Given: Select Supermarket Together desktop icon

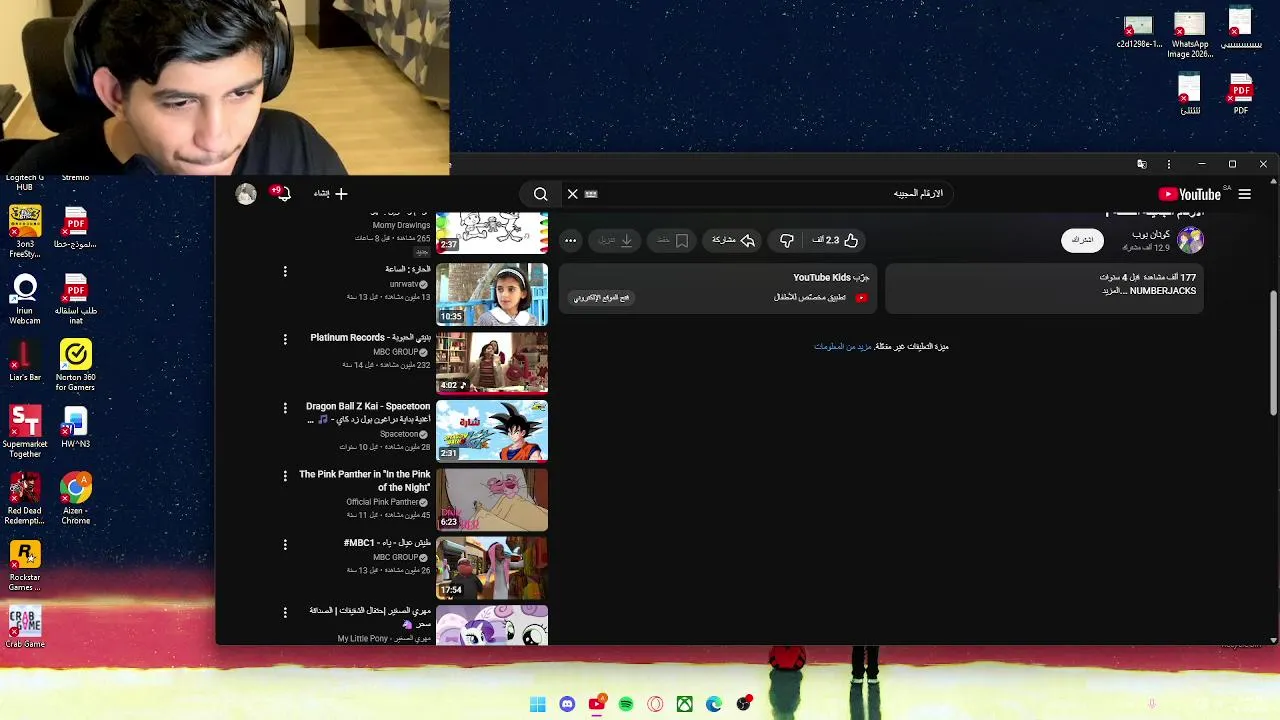Looking at the screenshot, I should (25, 432).
